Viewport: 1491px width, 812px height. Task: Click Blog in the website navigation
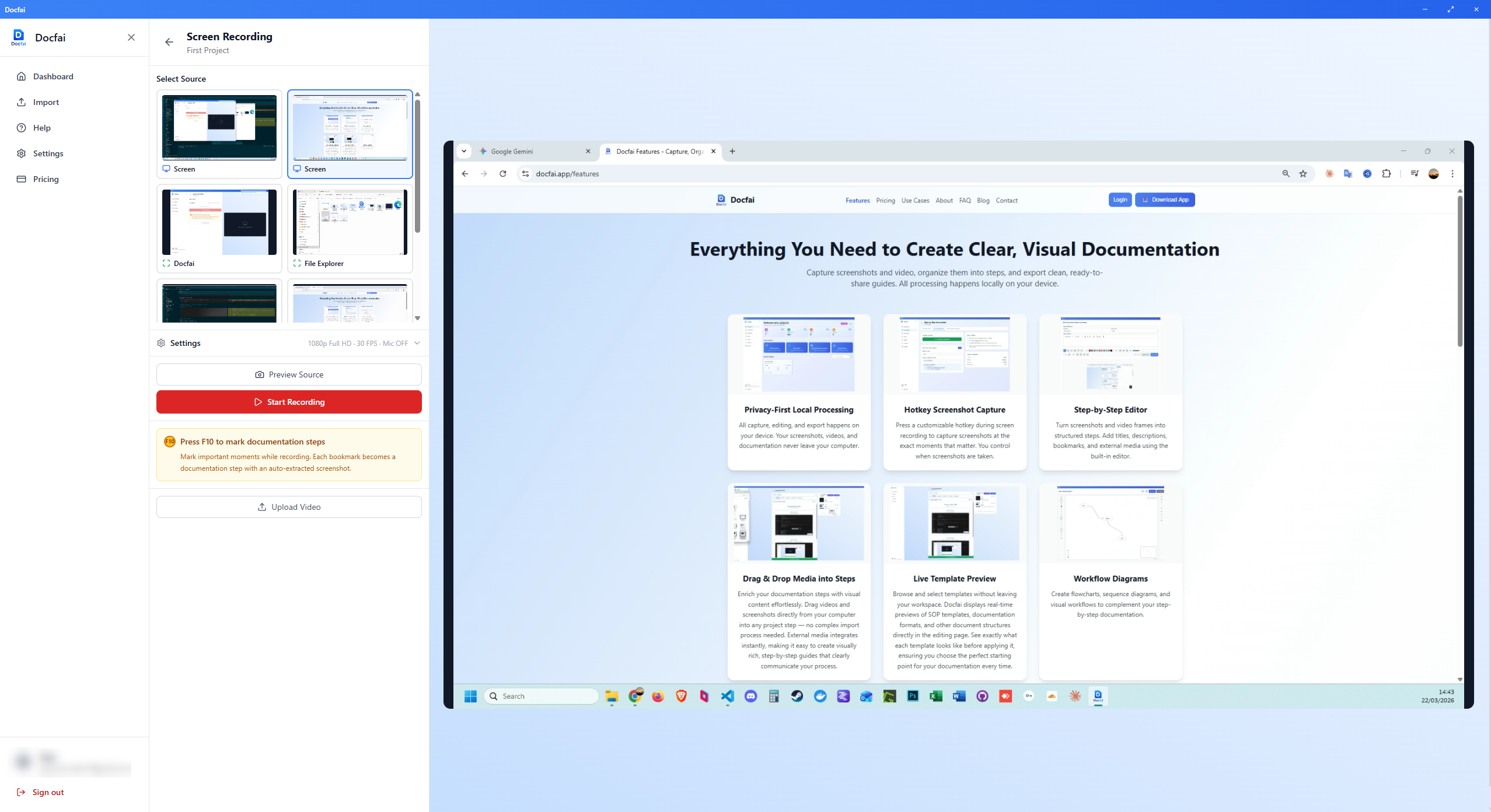coord(983,201)
